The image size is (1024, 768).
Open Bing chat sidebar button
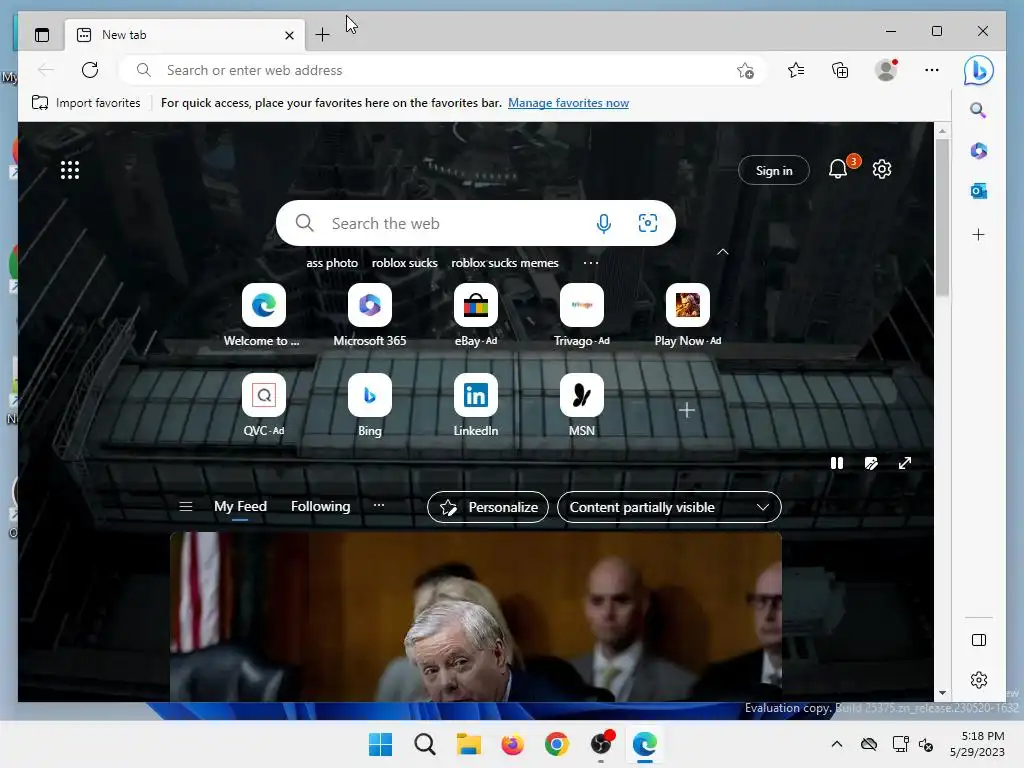(978, 71)
